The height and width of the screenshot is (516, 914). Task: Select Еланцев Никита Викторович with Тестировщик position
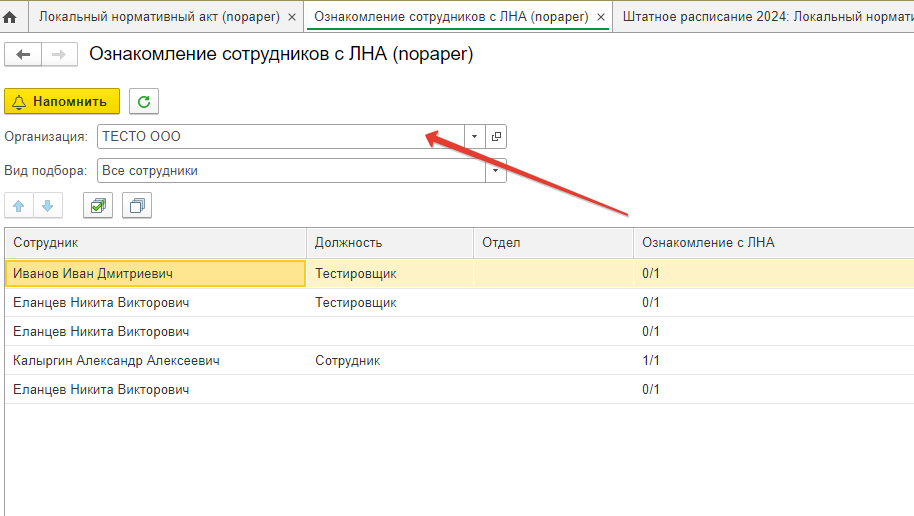click(459, 303)
